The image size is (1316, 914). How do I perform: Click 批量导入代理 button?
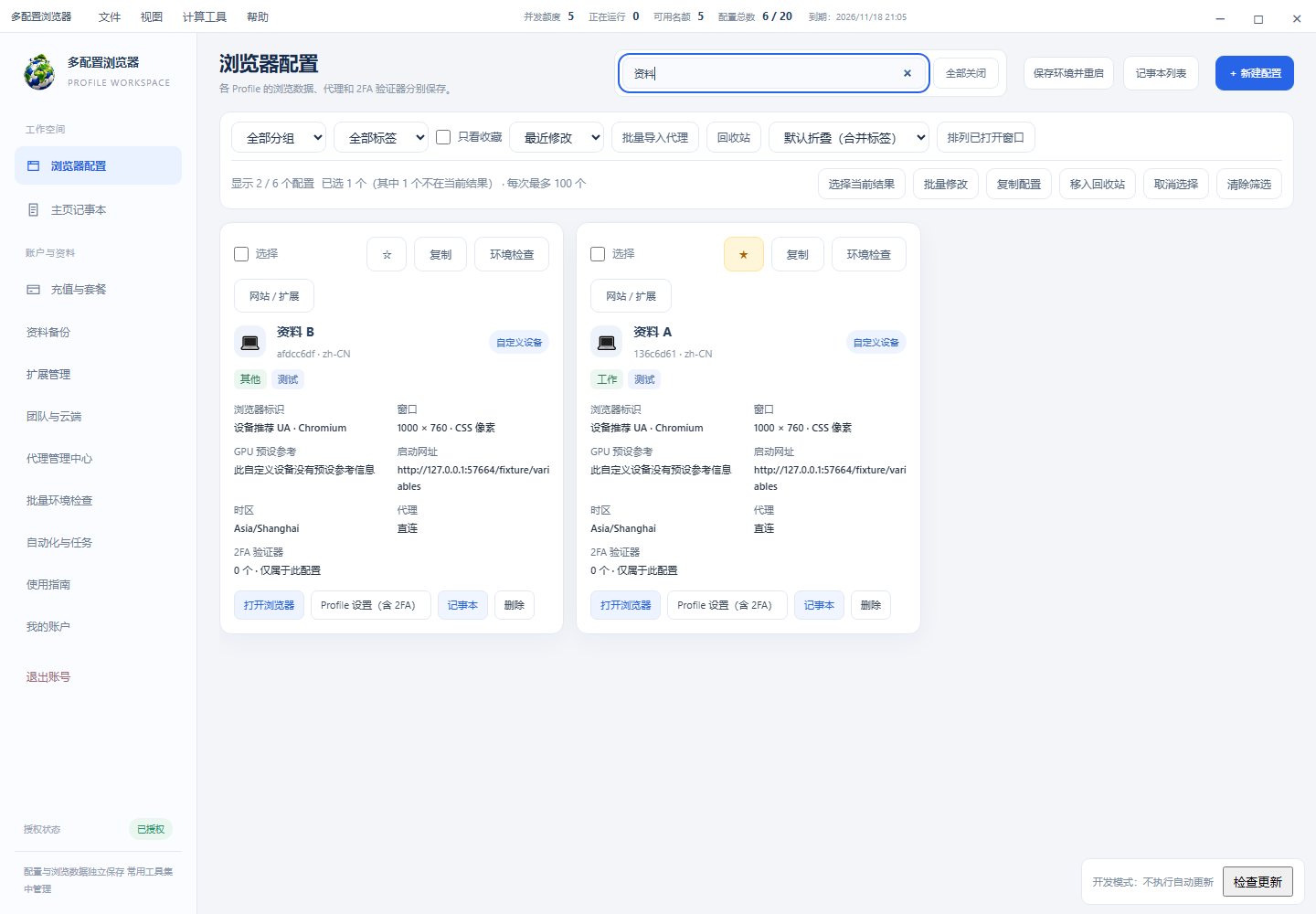655,138
